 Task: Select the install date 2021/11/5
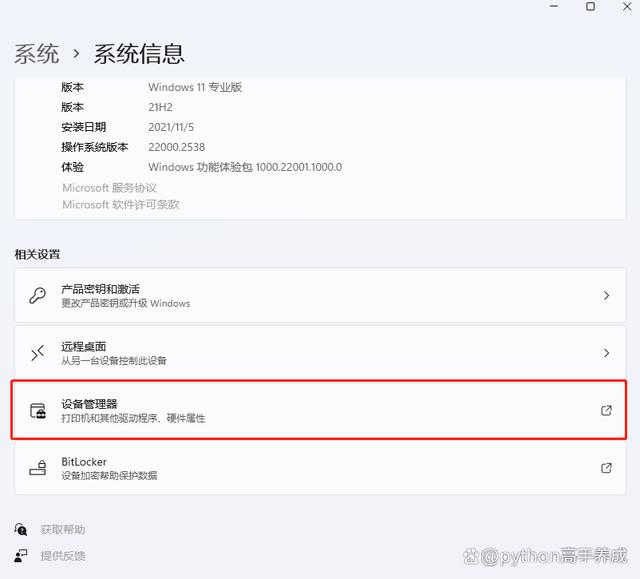pyautogui.click(x=171, y=127)
